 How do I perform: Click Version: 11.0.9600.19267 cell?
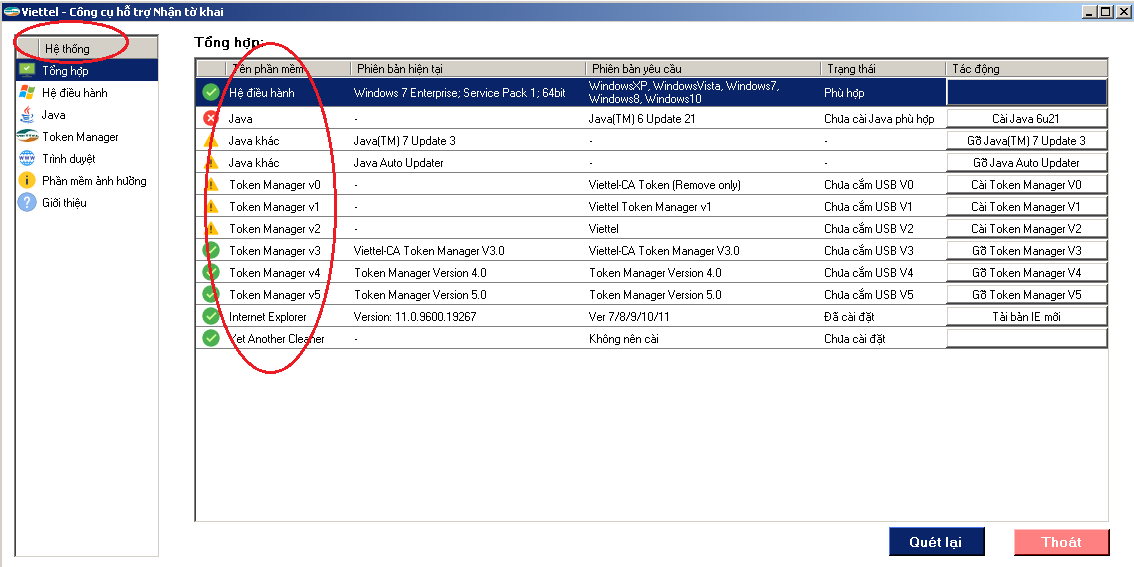[414, 317]
